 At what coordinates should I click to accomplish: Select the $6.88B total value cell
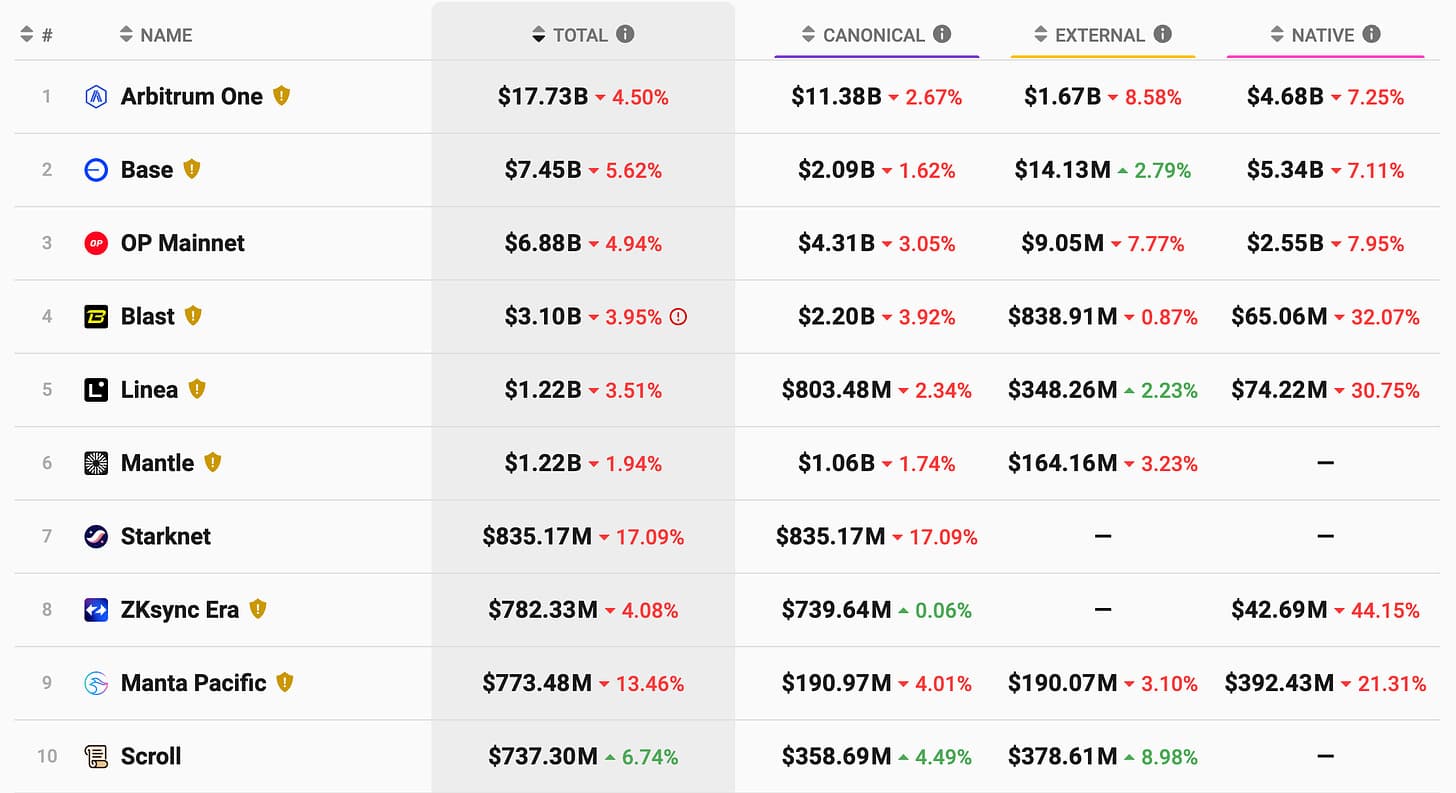(543, 243)
